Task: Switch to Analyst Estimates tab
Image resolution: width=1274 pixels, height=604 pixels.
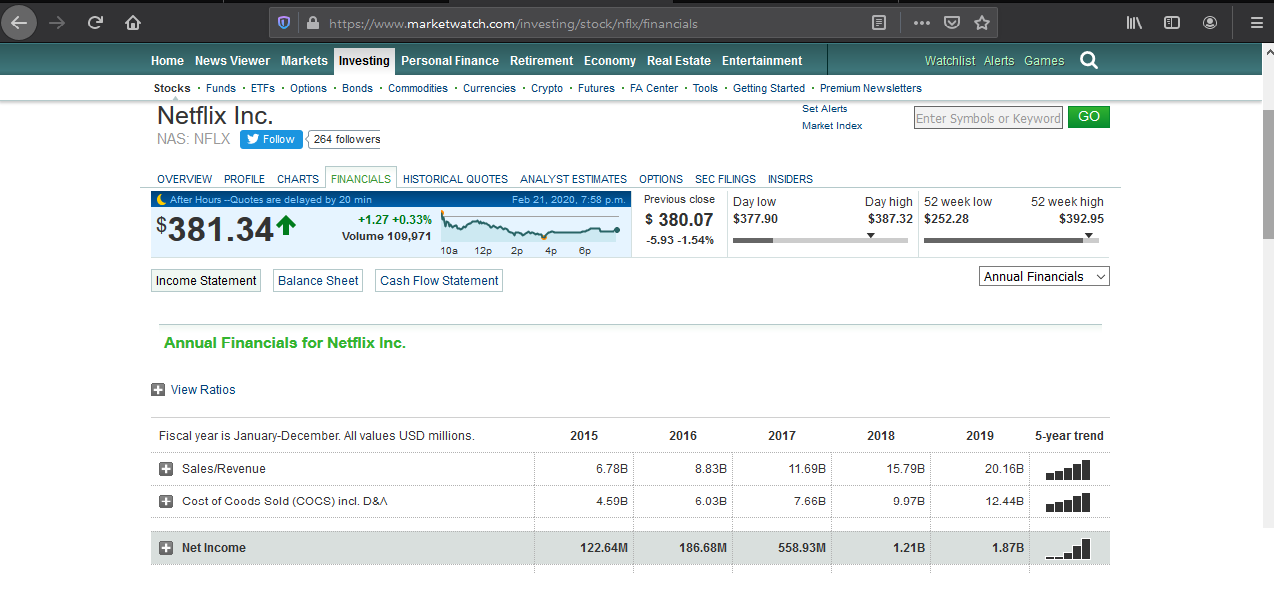Action: click(x=573, y=180)
